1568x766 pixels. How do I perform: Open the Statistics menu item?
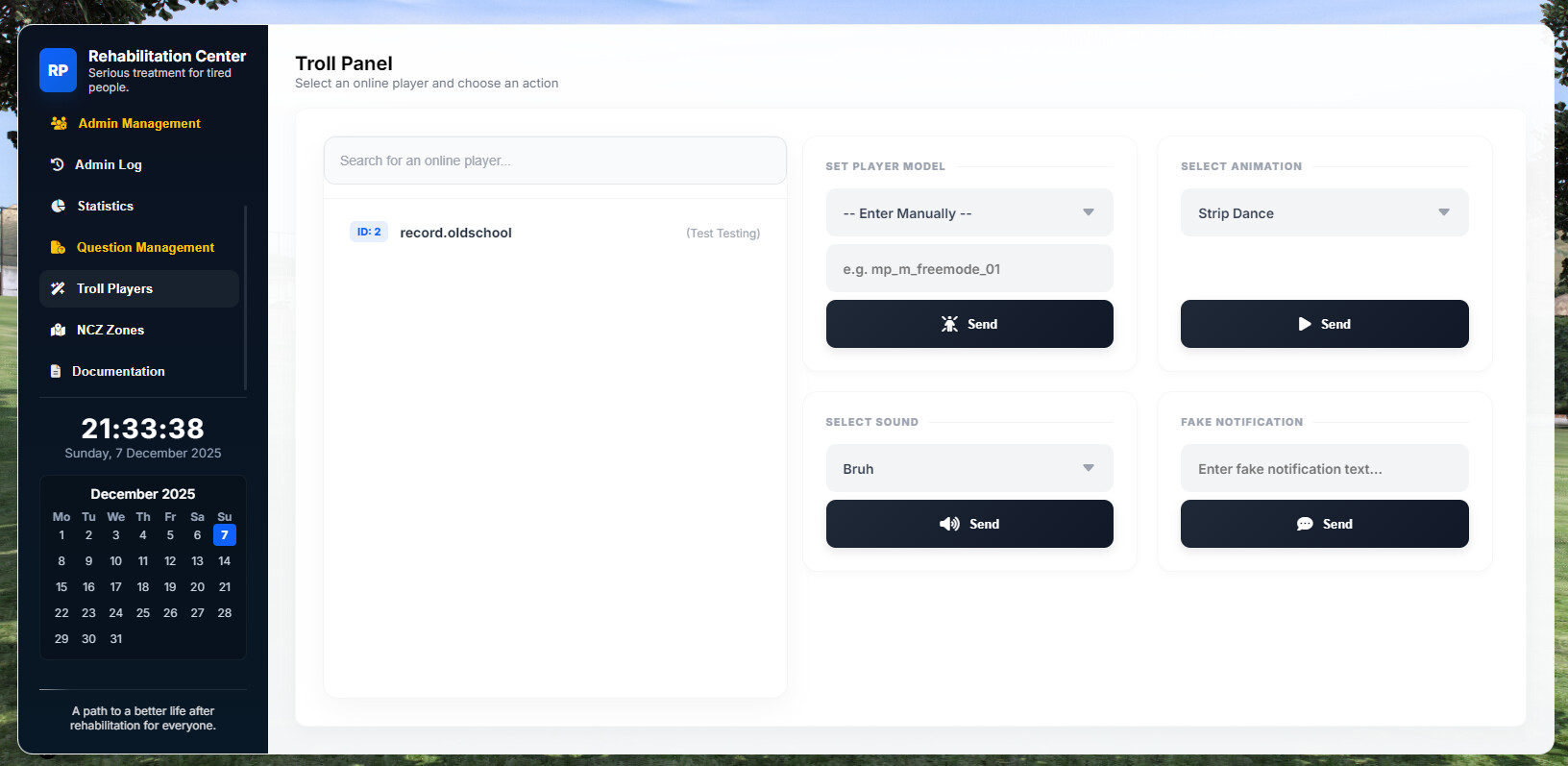106,207
